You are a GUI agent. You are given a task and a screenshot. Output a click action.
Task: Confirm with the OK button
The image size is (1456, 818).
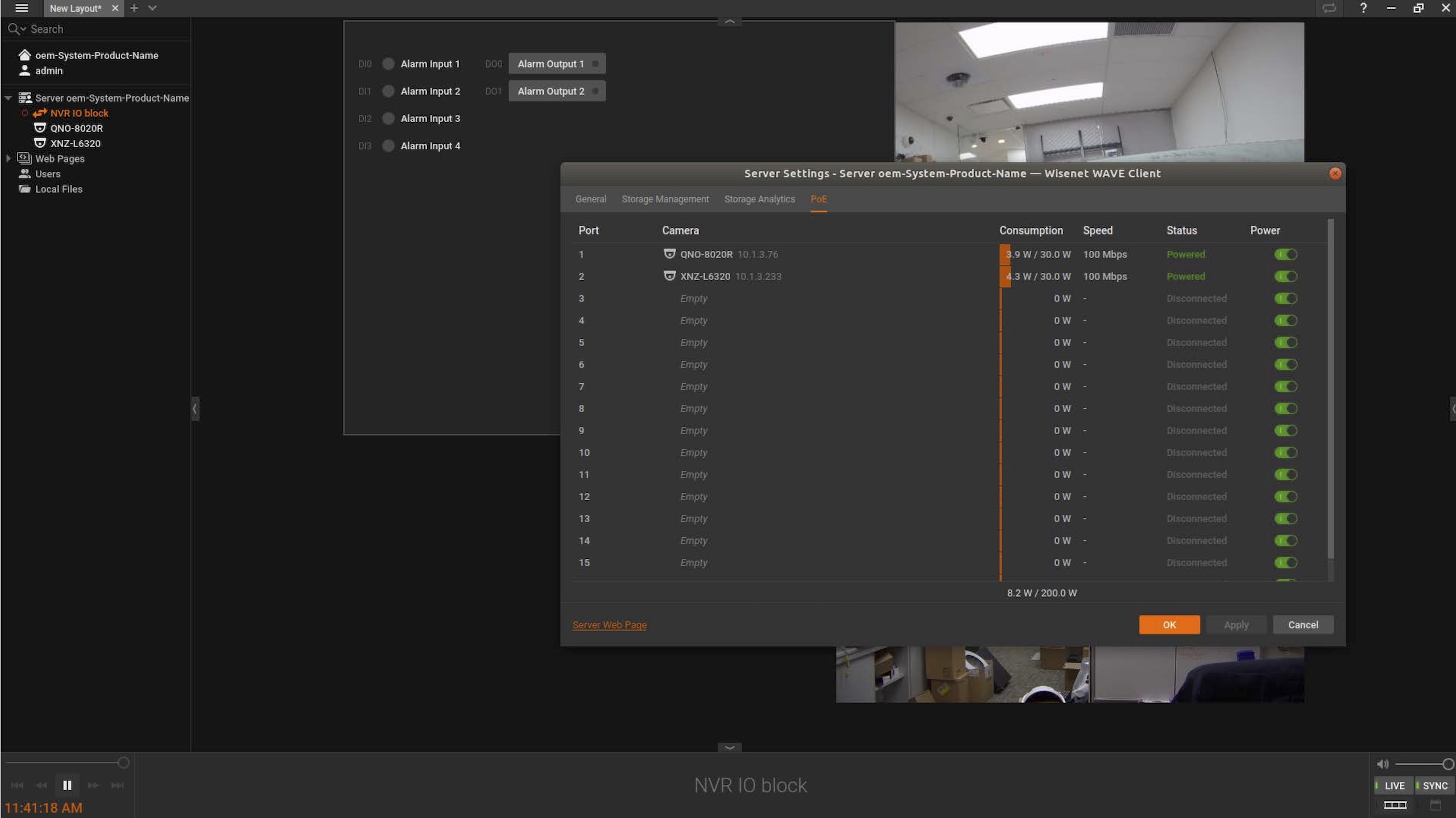(1169, 625)
